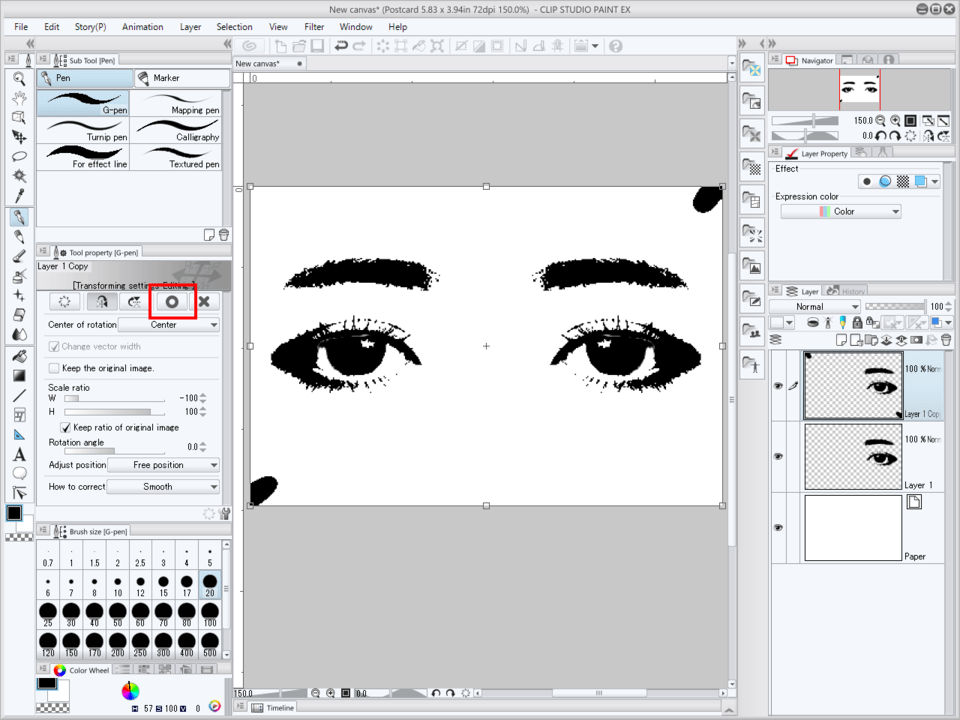Cancel the transformation with the X button
The width and height of the screenshot is (960, 720).
pyautogui.click(x=204, y=301)
